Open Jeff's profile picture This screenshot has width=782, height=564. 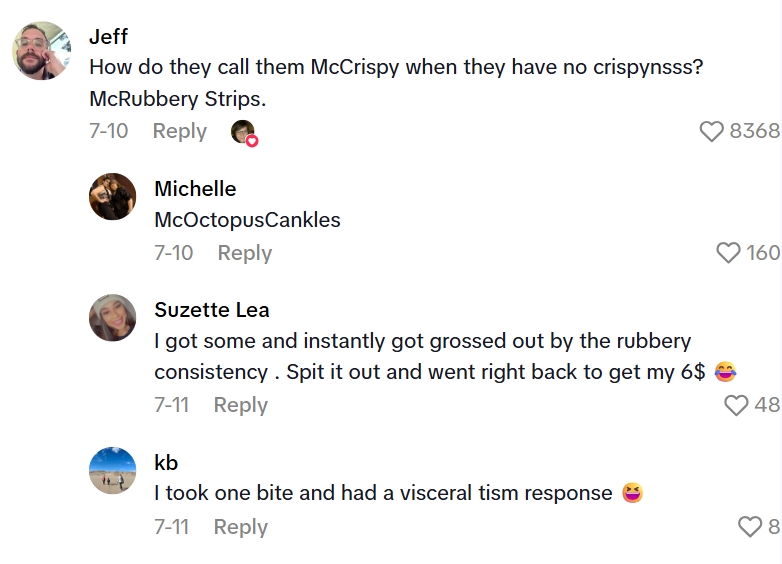41,50
